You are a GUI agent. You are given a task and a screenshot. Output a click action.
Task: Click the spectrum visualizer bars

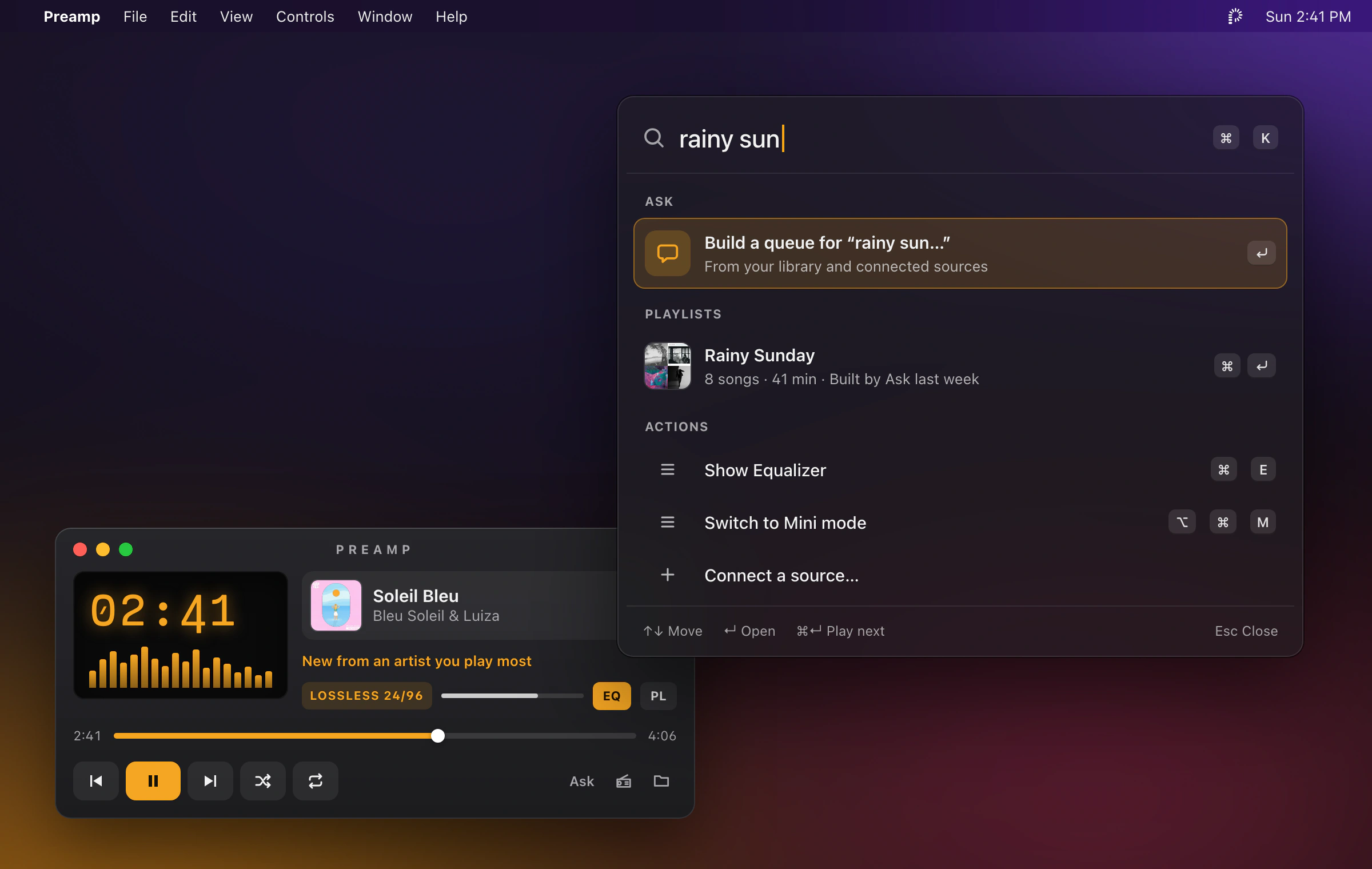(x=181, y=667)
